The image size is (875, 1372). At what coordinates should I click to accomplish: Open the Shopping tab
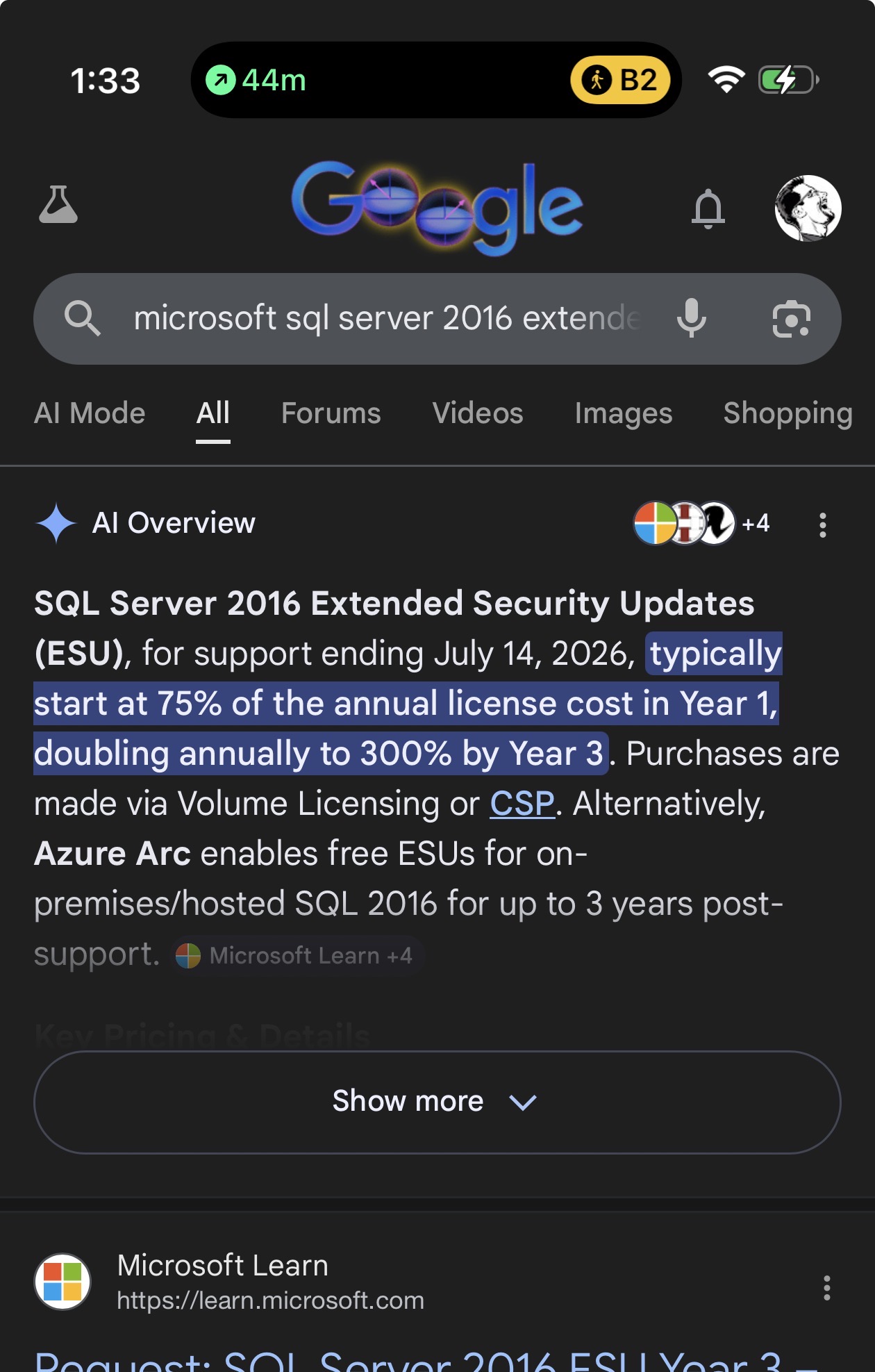[787, 413]
